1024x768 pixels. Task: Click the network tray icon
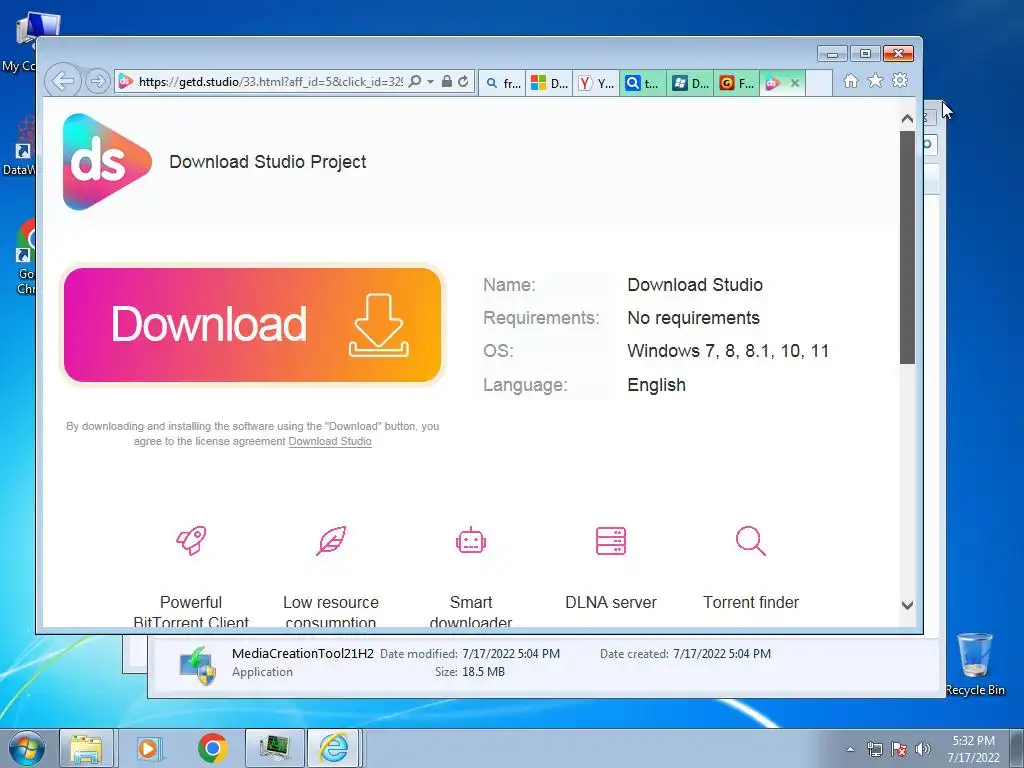point(874,749)
